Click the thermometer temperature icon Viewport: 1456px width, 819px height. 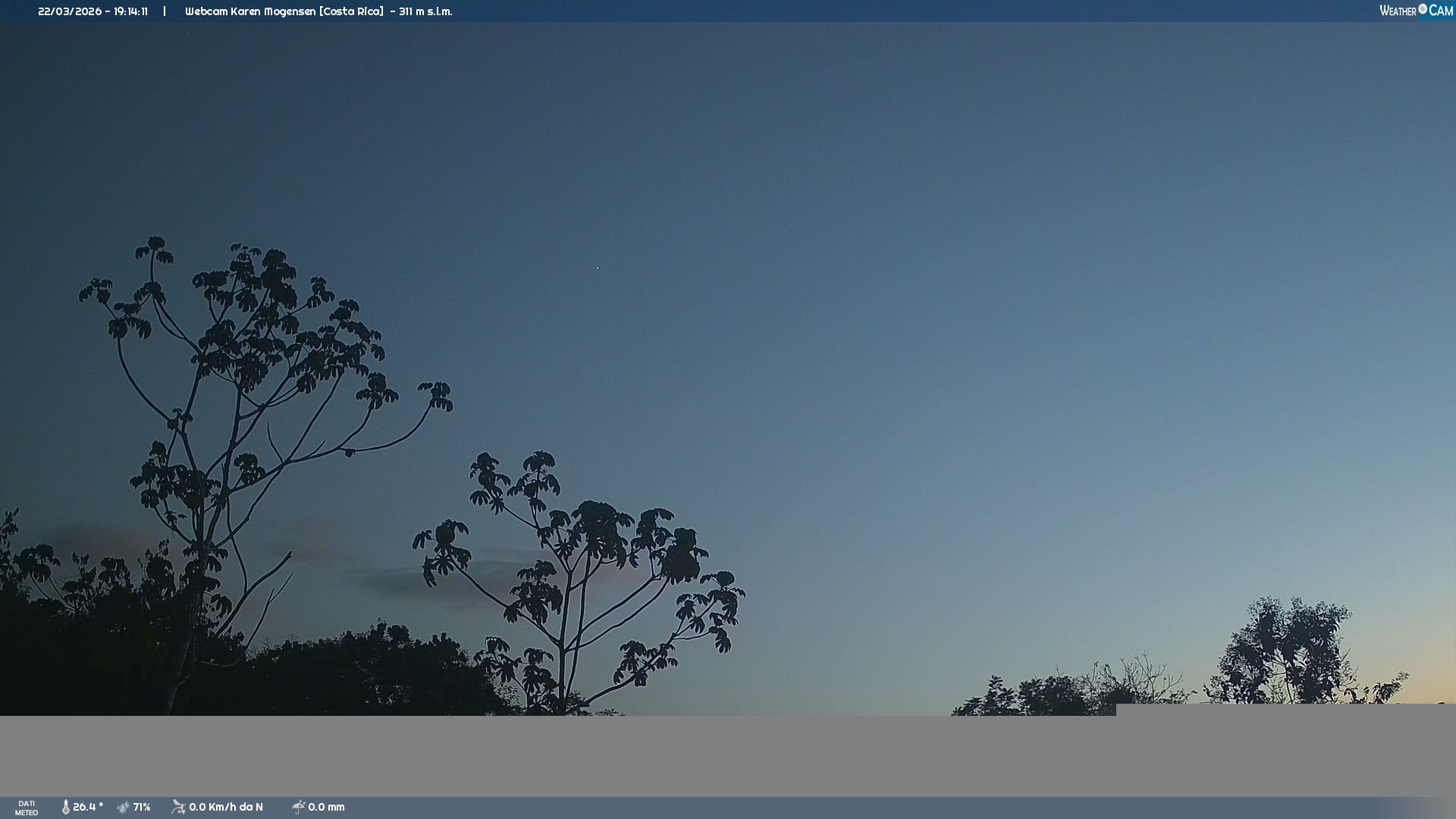click(65, 807)
